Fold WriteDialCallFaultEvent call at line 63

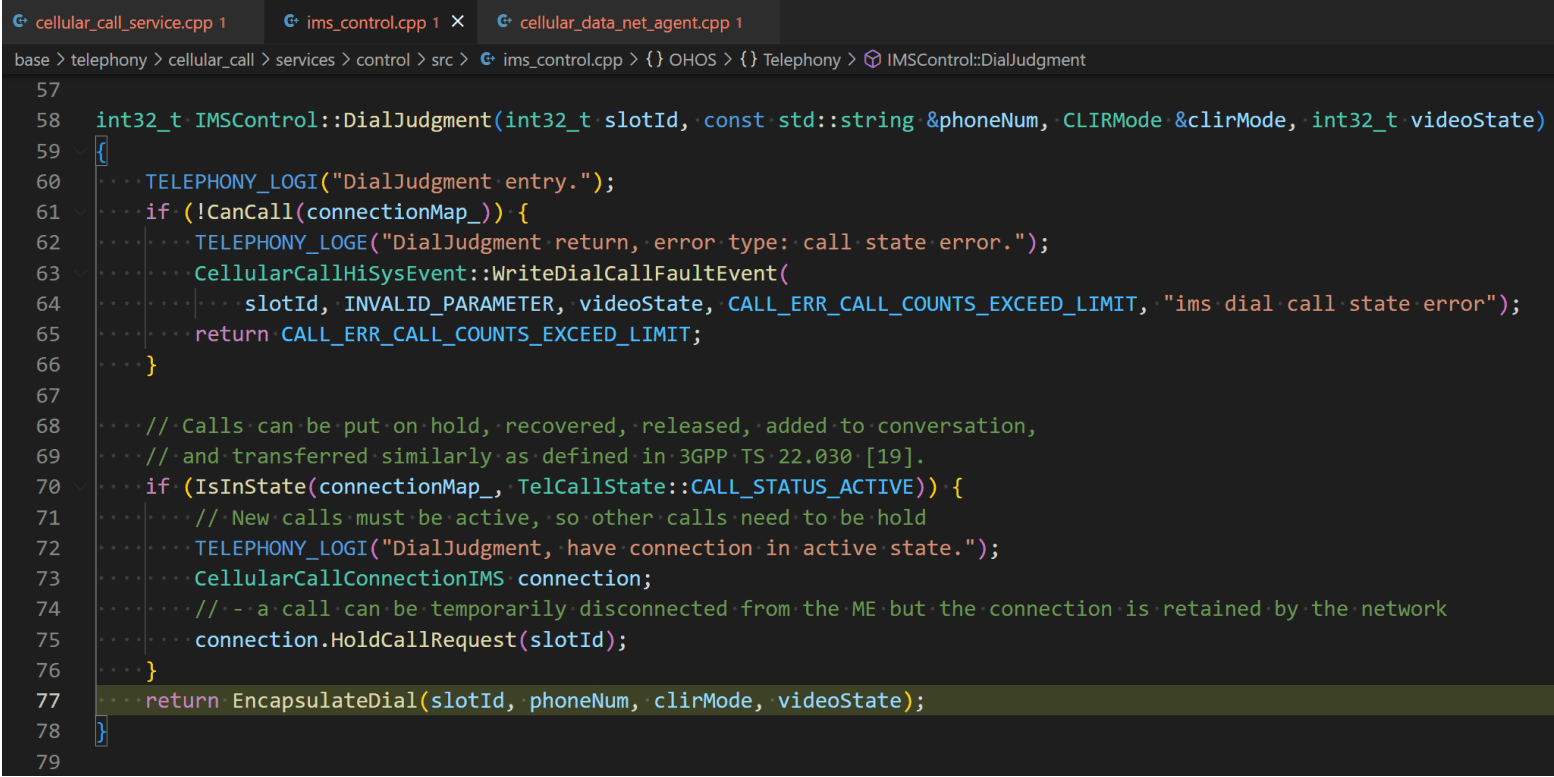pyautogui.click(x=79, y=272)
